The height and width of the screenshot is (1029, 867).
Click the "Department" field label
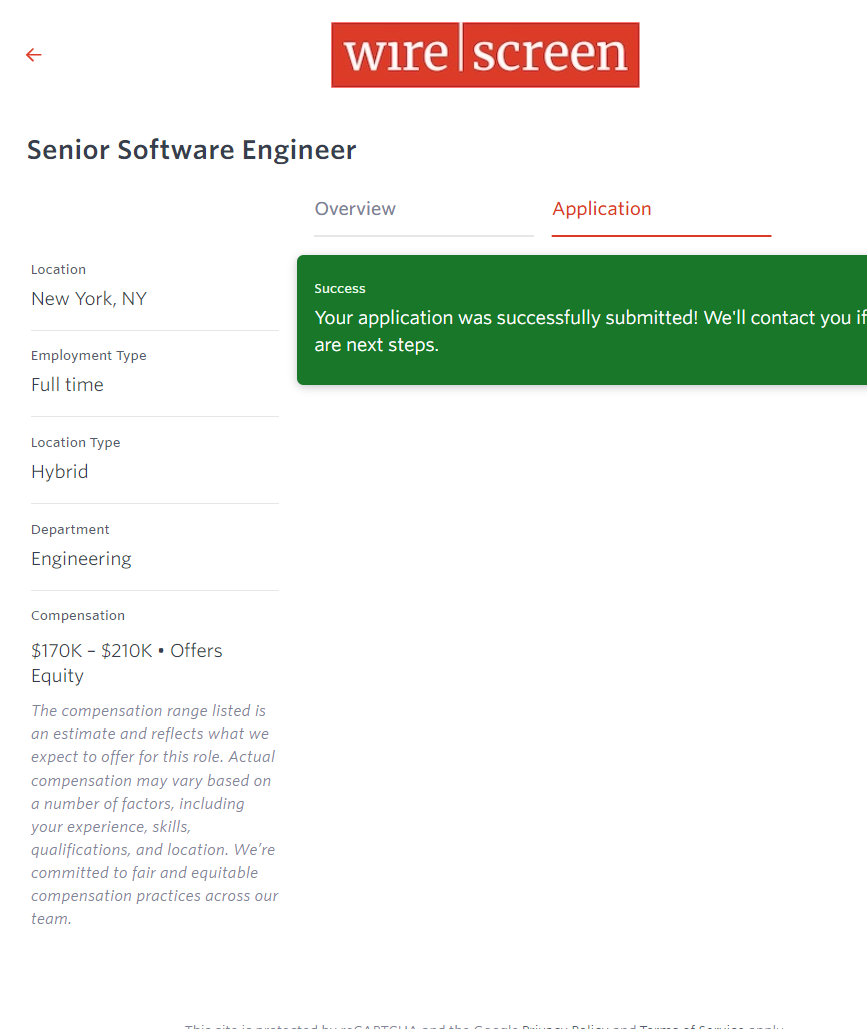[70, 530]
